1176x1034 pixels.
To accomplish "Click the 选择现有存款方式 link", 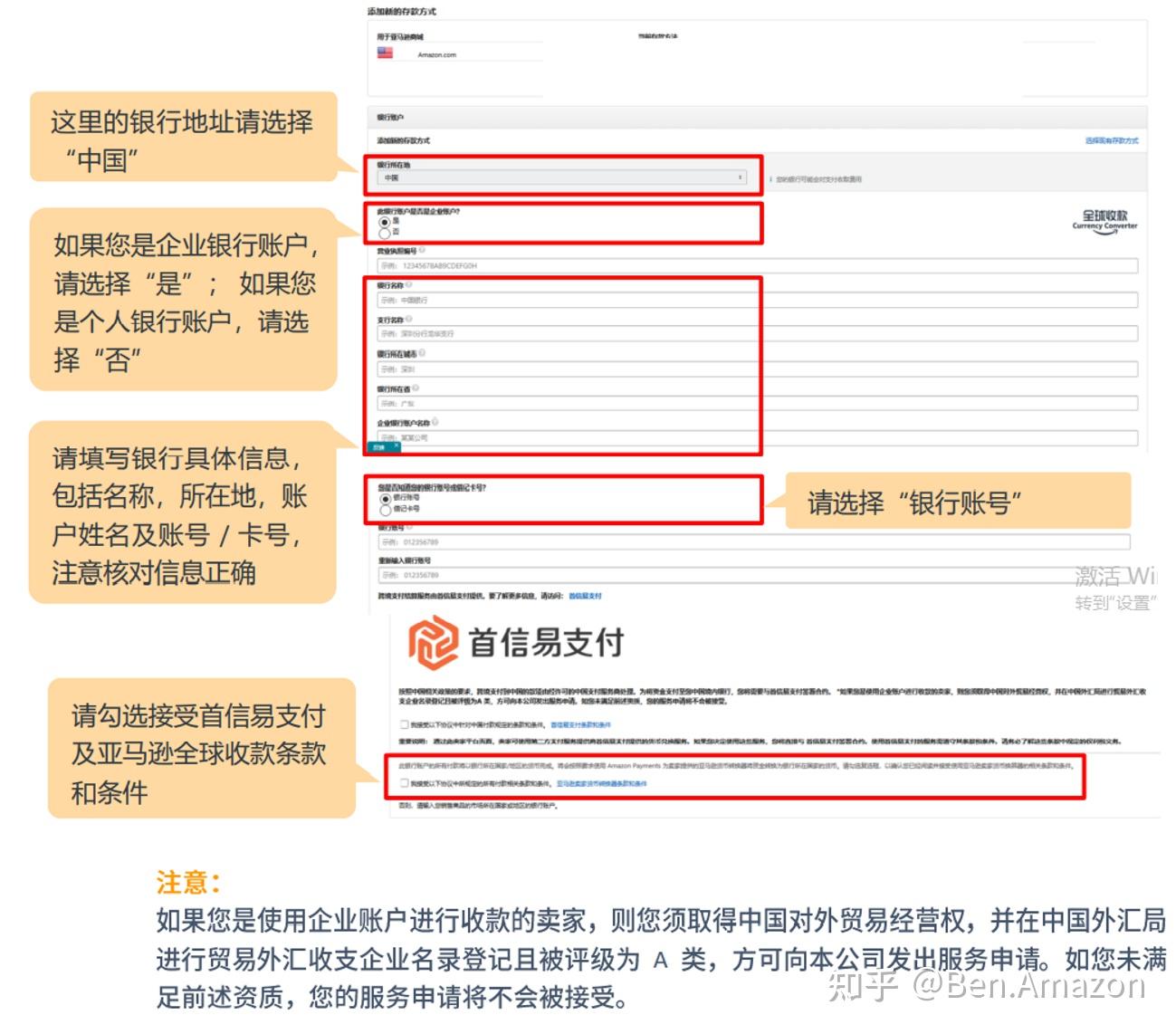I will [1114, 141].
